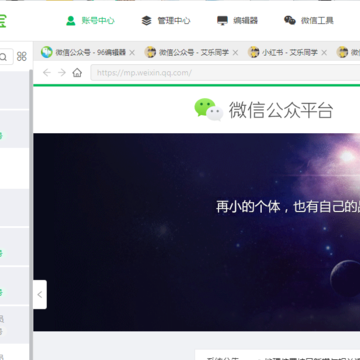Click the 微信公众平台 logo

209,109
